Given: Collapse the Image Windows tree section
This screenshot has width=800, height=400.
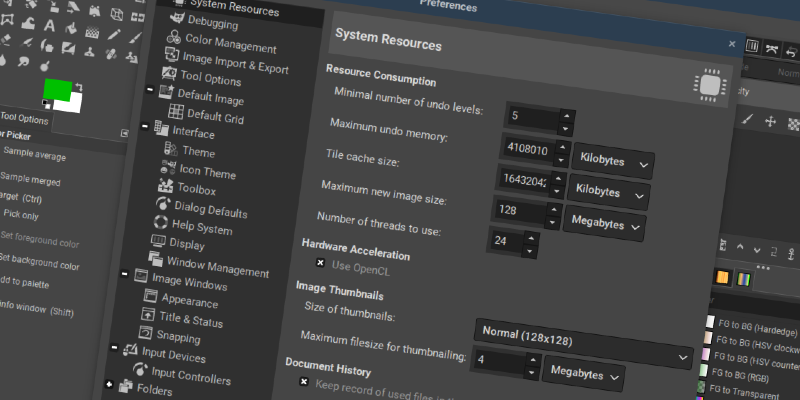Looking at the screenshot, I should click(x=126, y=273).
